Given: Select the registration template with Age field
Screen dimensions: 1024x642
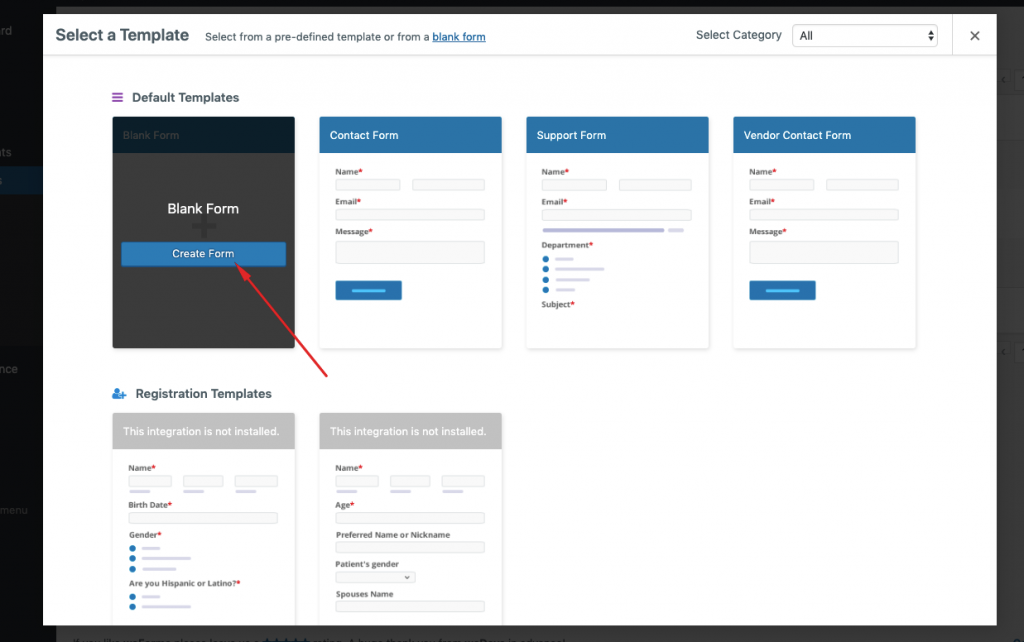Looking at the screenshot, I should pos(410,519).
